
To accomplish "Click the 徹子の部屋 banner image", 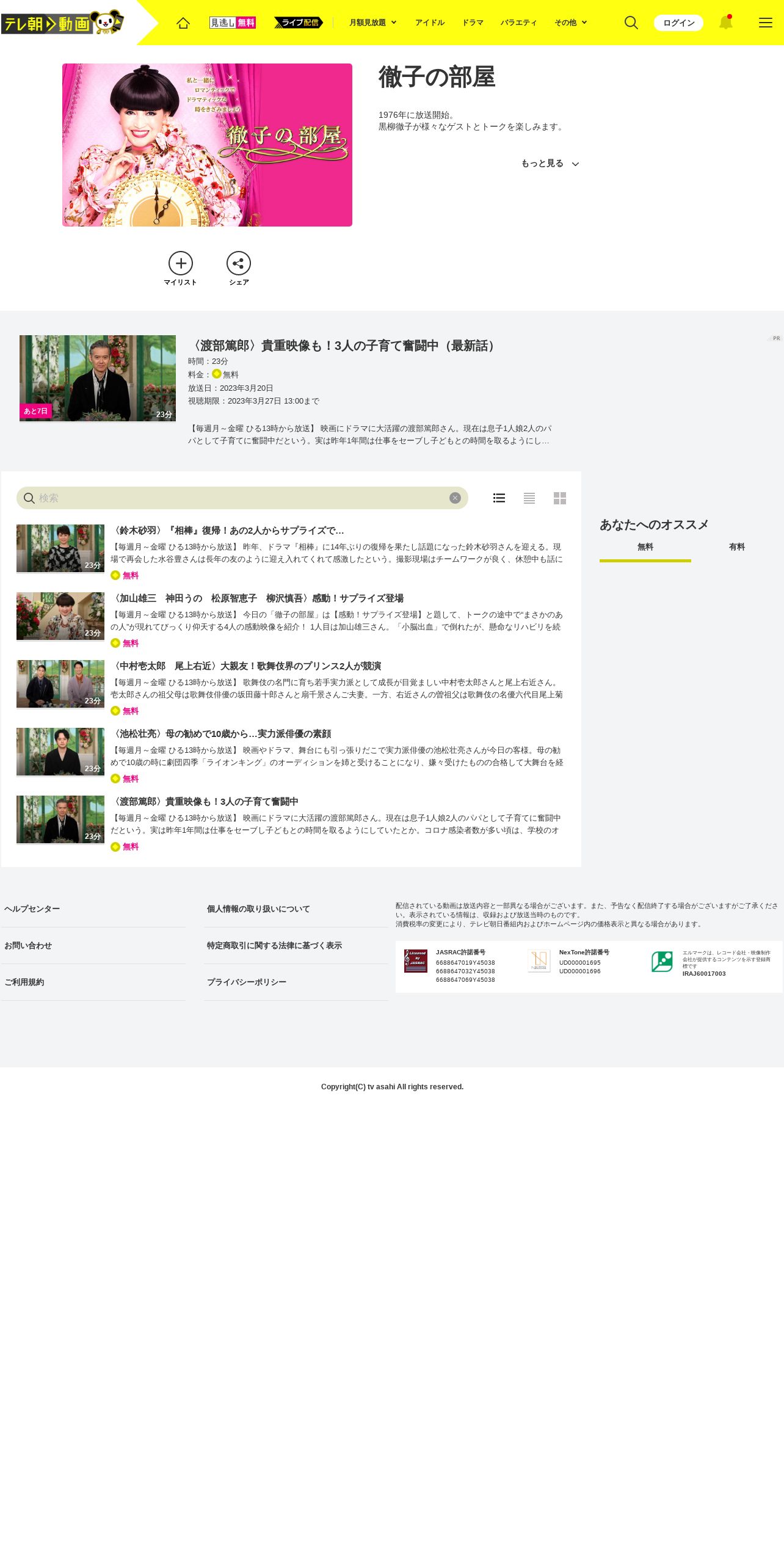I will (207, 145).
